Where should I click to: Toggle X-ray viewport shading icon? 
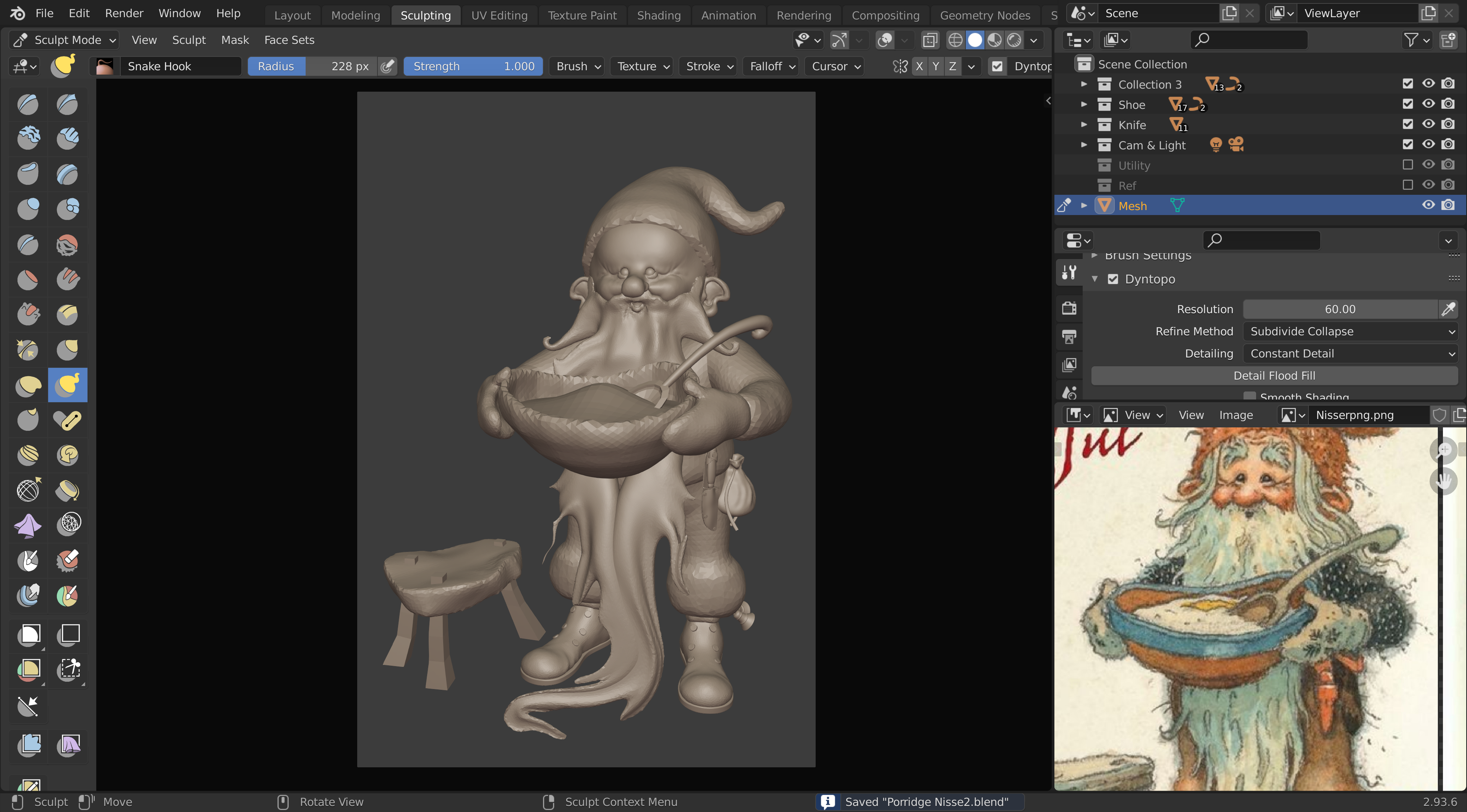click(x=930, y=40)
